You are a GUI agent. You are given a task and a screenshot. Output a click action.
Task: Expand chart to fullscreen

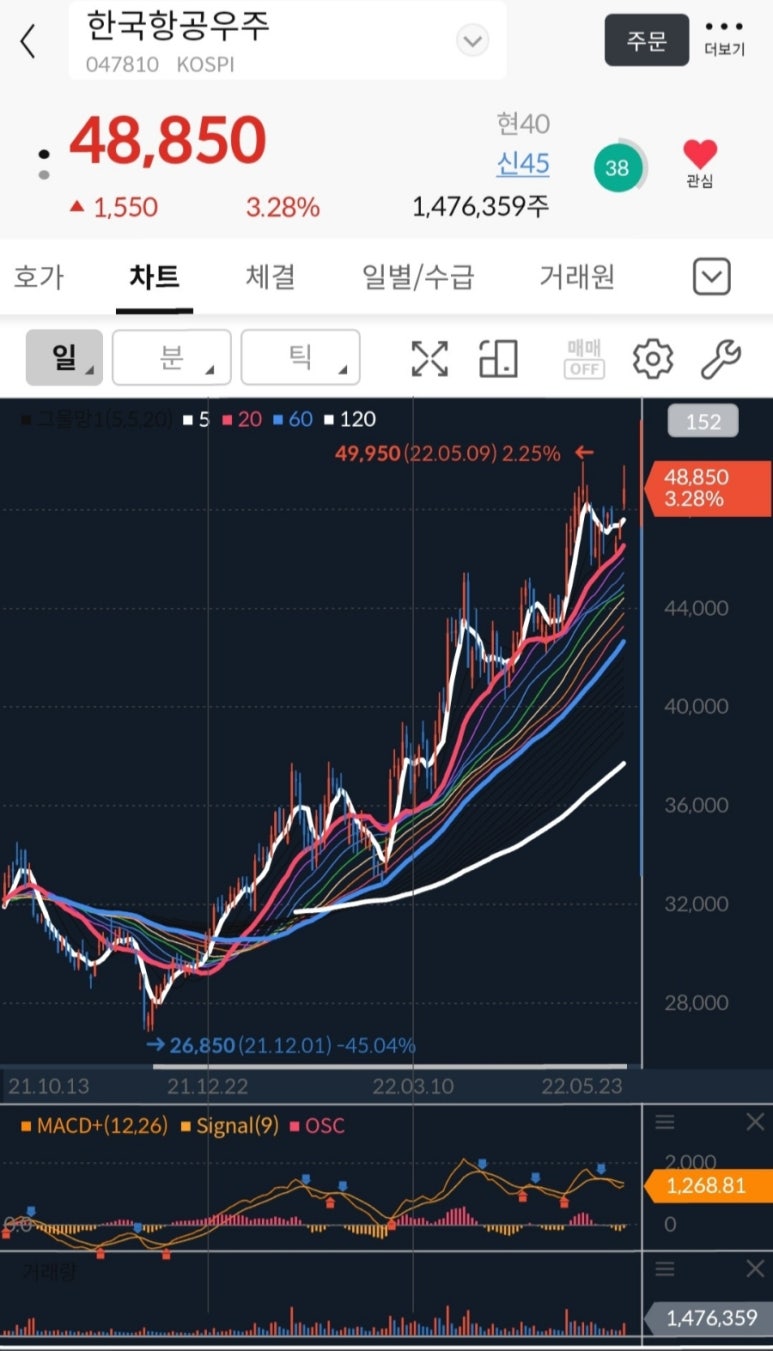tap(430, 358)
